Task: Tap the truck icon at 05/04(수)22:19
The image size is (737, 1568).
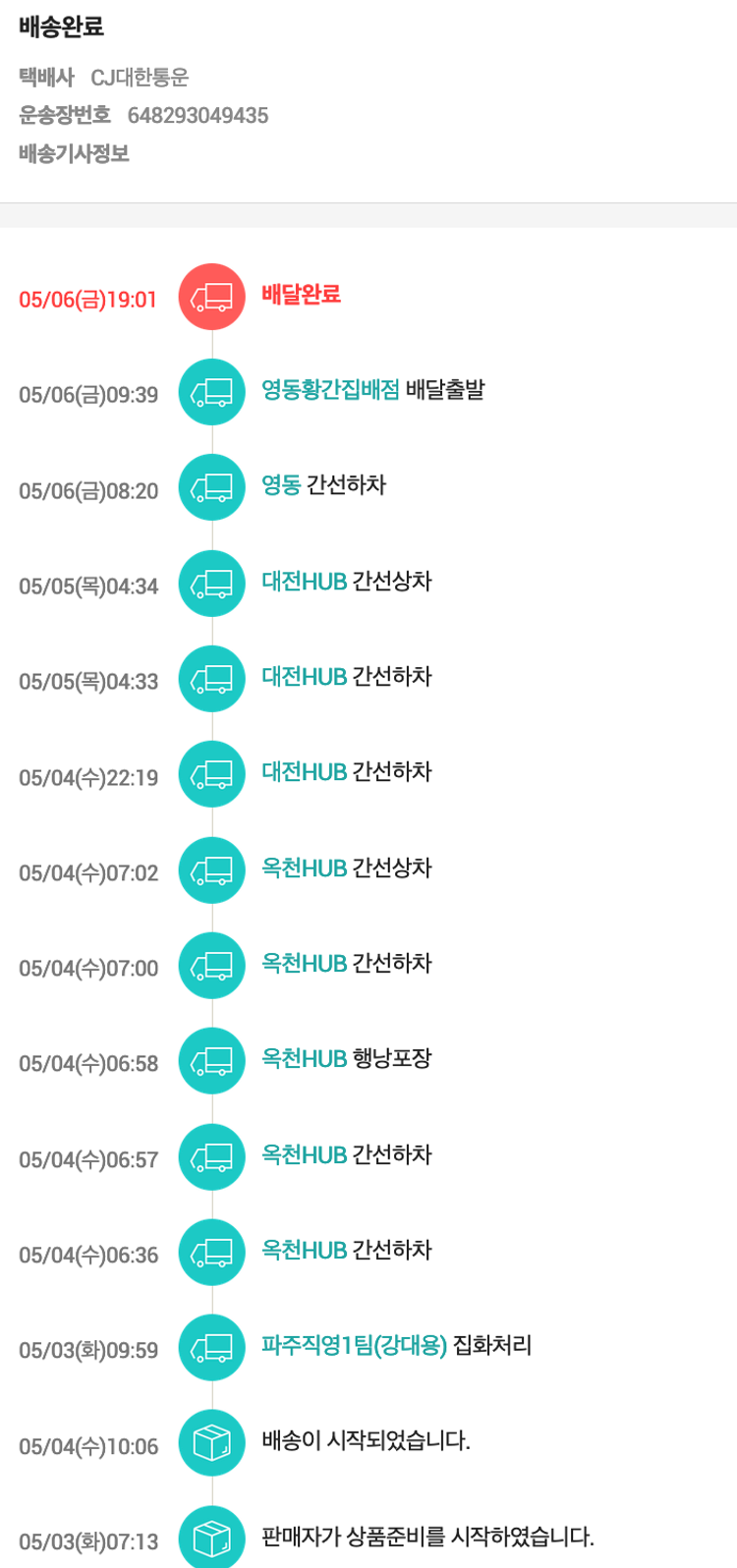Action: tap(211, 774)
